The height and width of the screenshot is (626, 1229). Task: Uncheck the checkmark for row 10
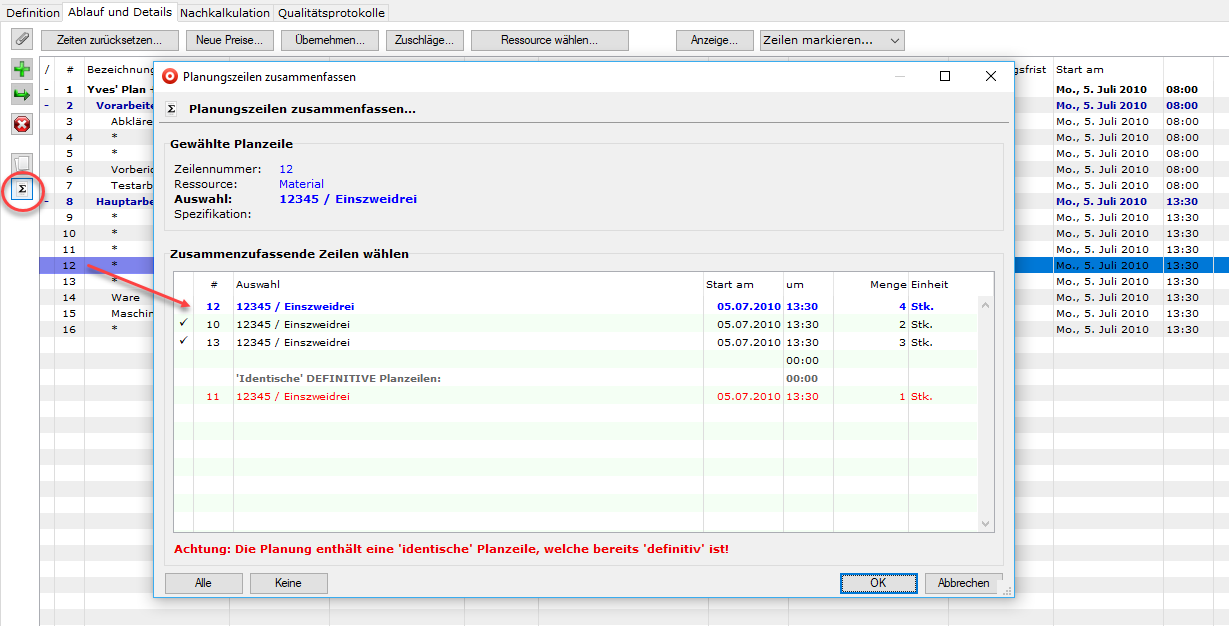[x=183, y=324]
